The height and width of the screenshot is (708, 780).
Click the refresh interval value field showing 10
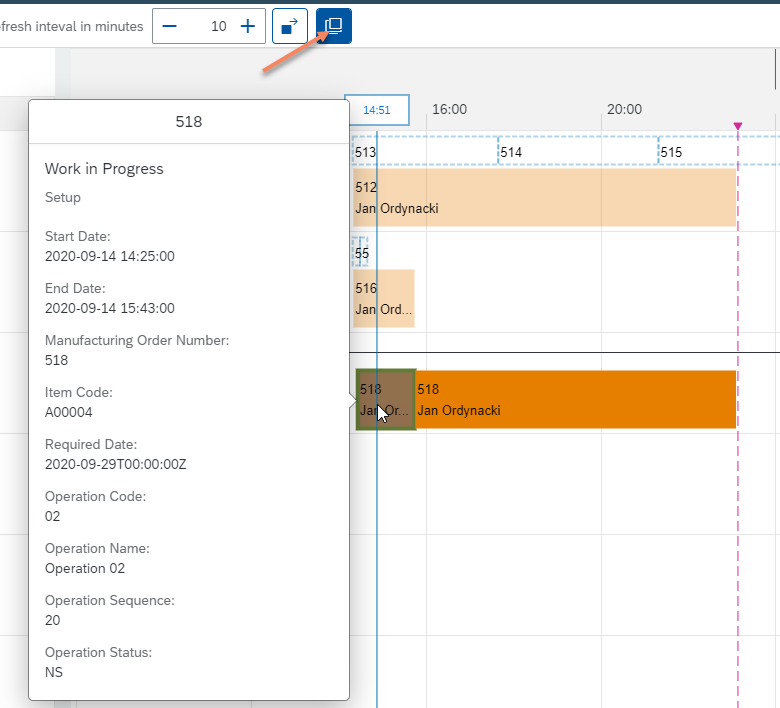pyautogui.click(x=209, y=26)
